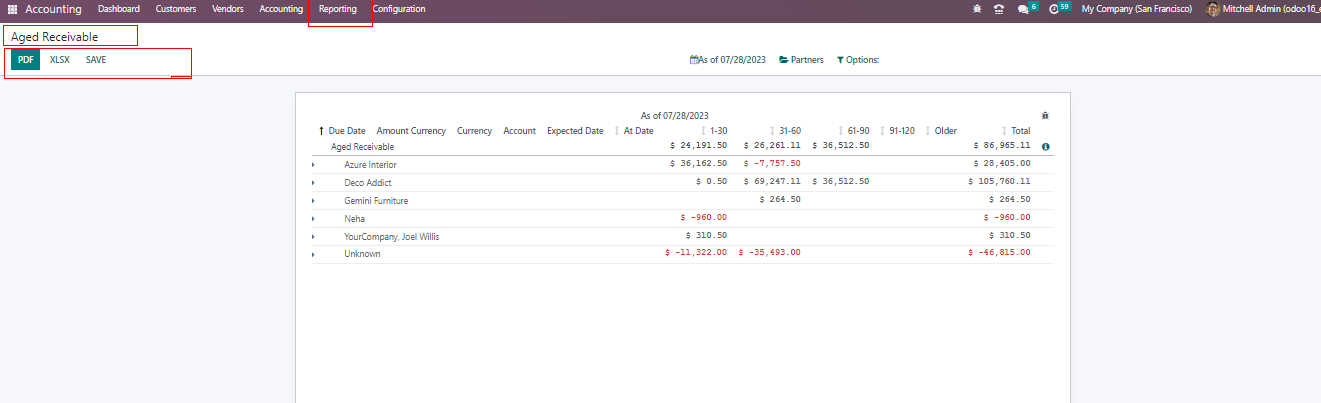Click the info icon beside total row

click(1045, 147)
